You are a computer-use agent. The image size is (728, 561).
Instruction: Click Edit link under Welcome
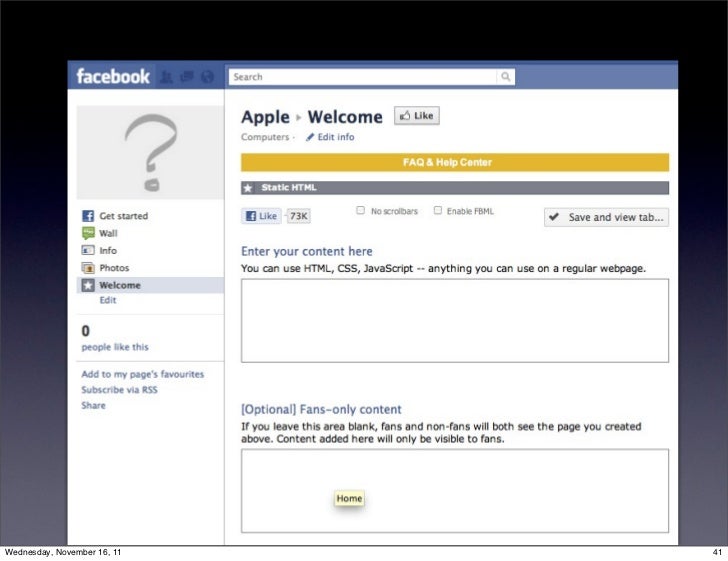pyautogui.click(x=108, y=300)
